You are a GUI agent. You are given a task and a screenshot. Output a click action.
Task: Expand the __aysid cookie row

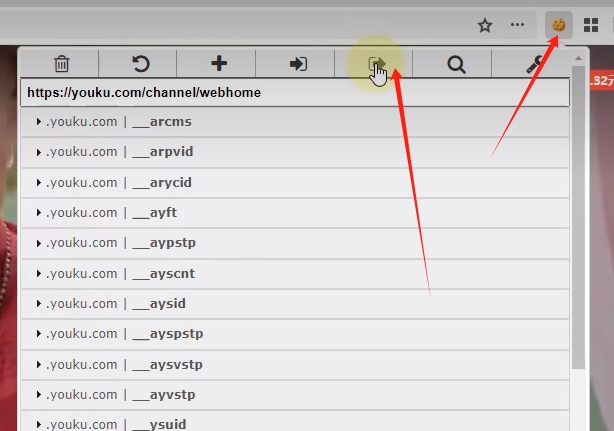295,304
